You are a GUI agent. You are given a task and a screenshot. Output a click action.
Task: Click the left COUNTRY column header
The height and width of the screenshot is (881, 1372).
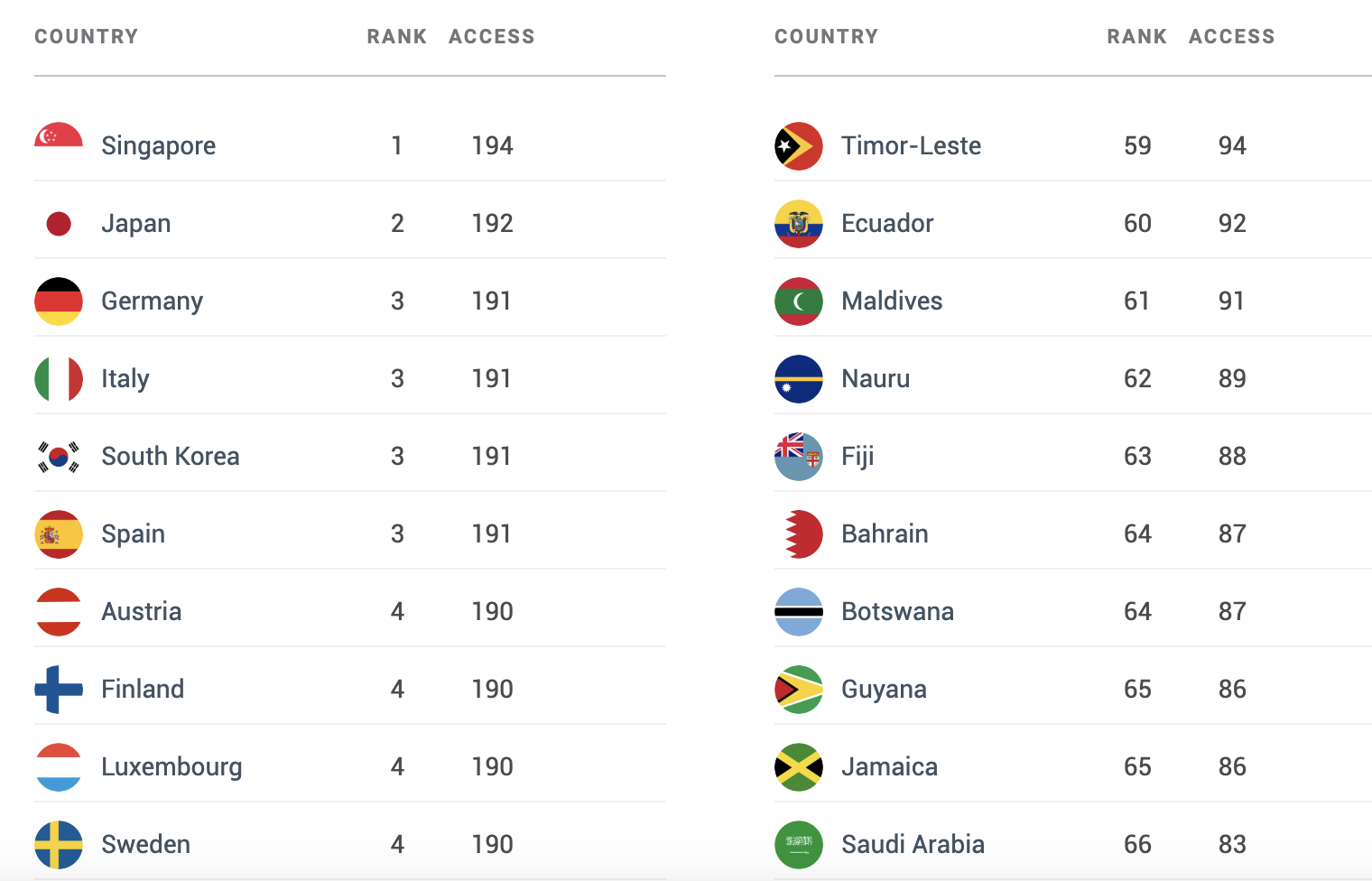(x=87, y=37)
